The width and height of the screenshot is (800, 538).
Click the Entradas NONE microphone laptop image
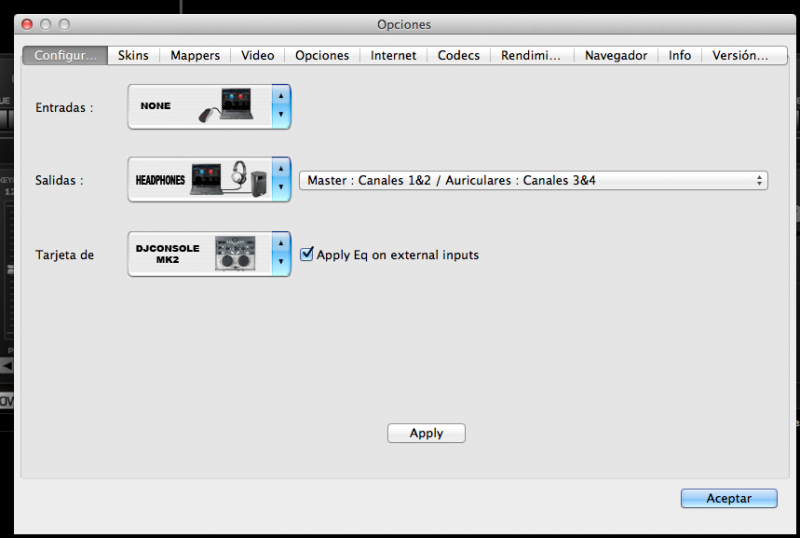point(228,105)
